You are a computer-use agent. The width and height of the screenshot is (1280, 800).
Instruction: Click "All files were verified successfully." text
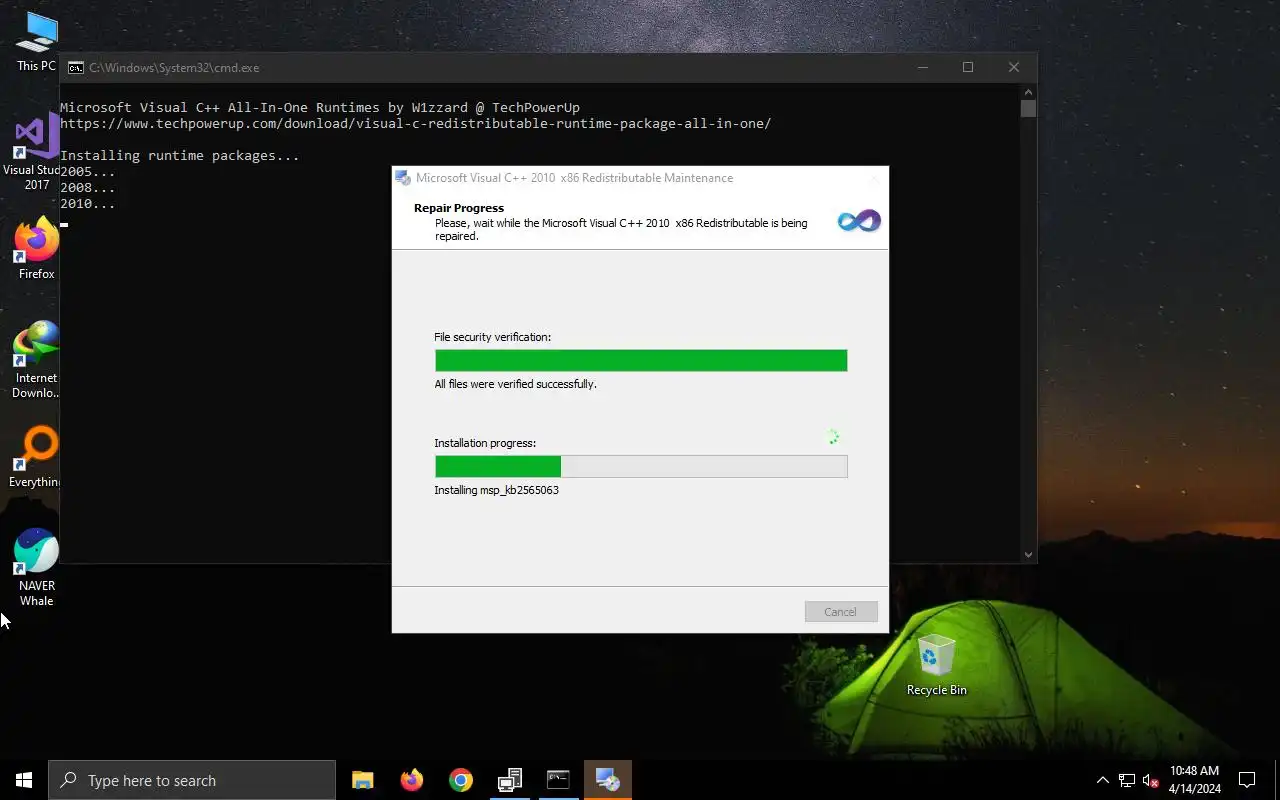tap(515, 384)
